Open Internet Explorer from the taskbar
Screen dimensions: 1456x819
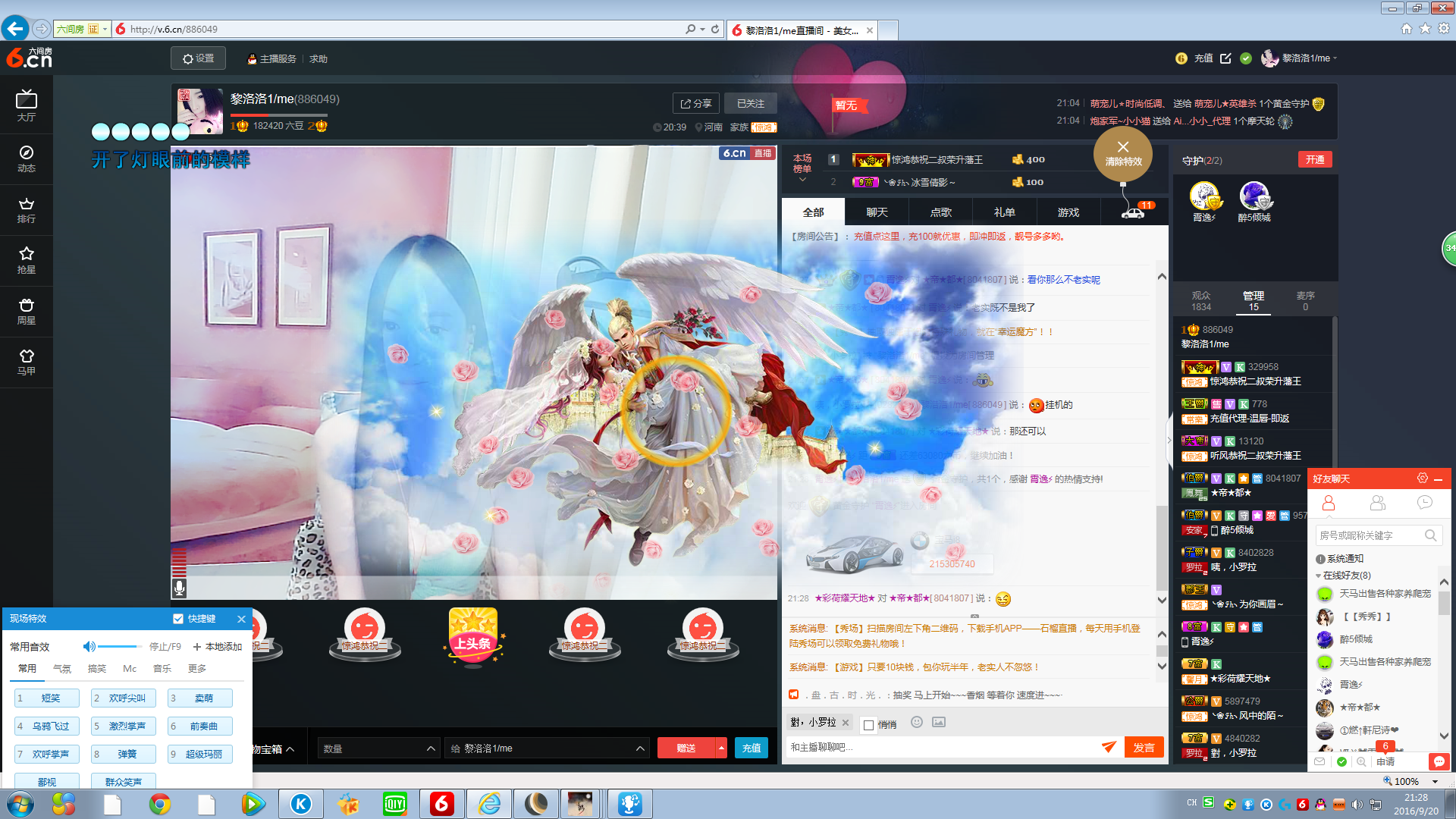[x=489, y=804]
